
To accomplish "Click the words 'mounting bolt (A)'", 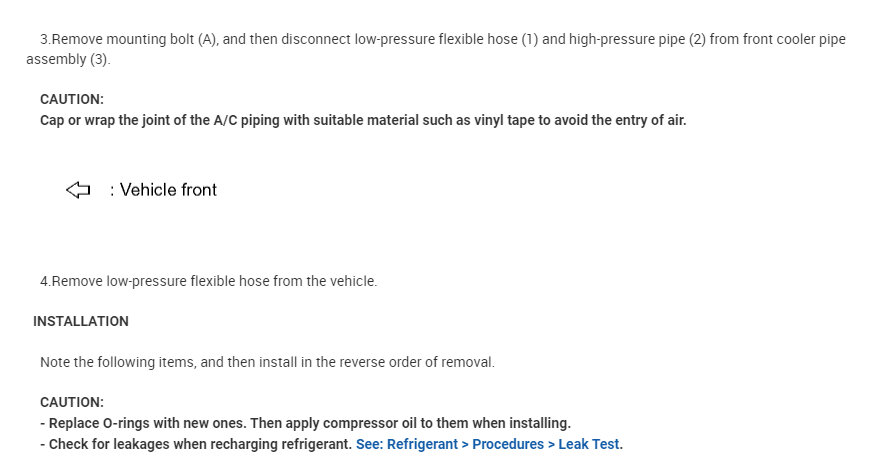I will coord(162,39).
